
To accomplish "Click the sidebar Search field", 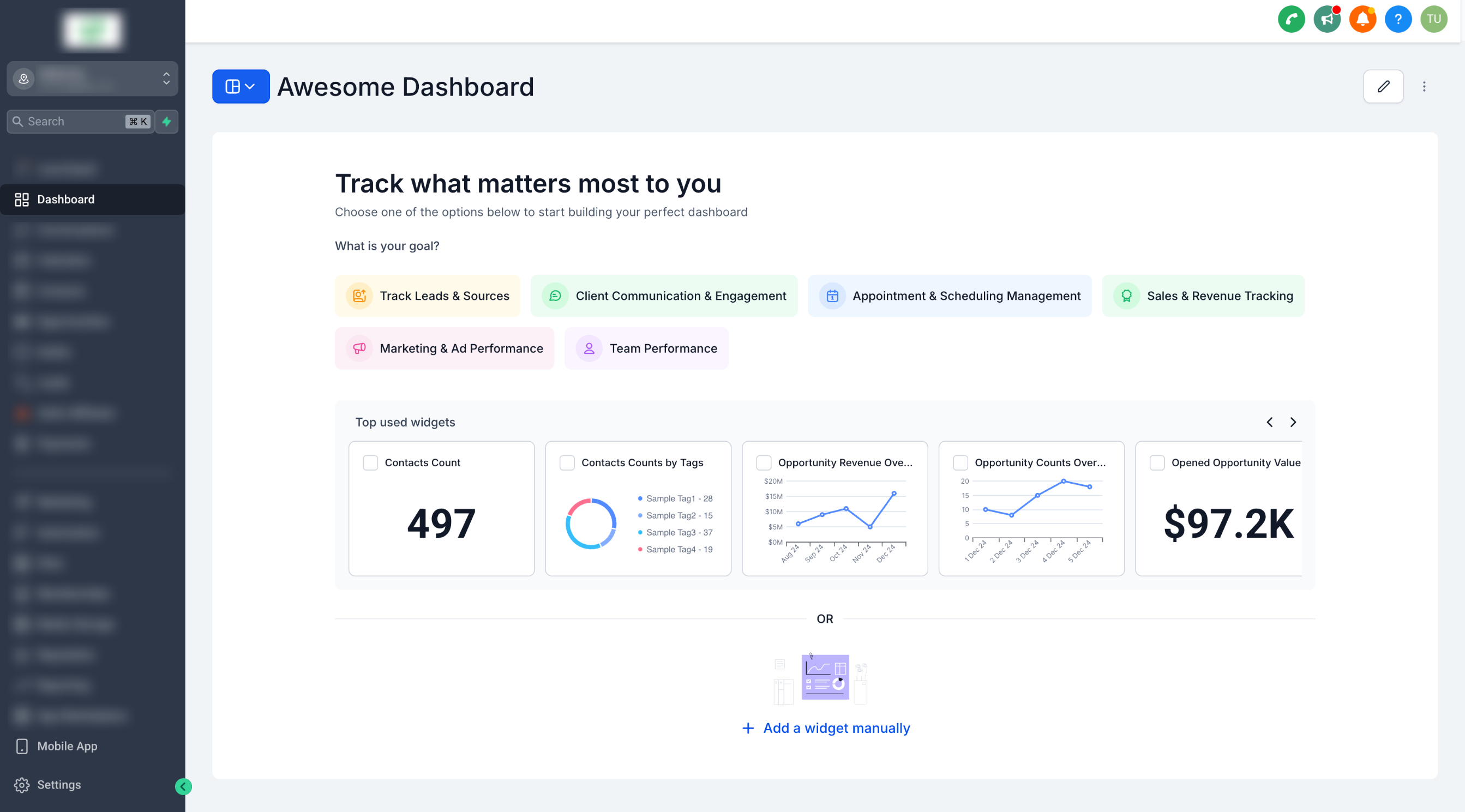I will click(74, 122).
